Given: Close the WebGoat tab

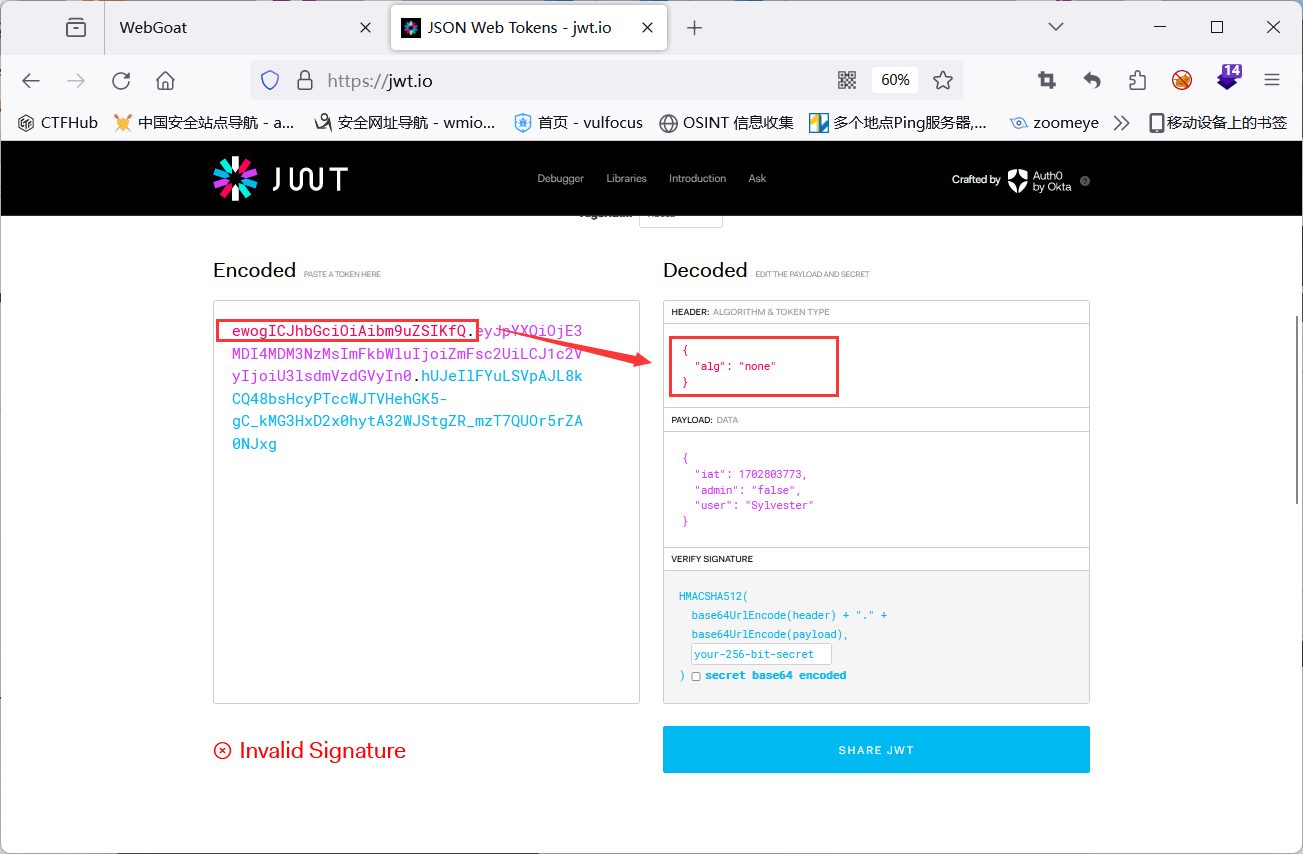Looking at the screenshot, I should tap(366, 28).
